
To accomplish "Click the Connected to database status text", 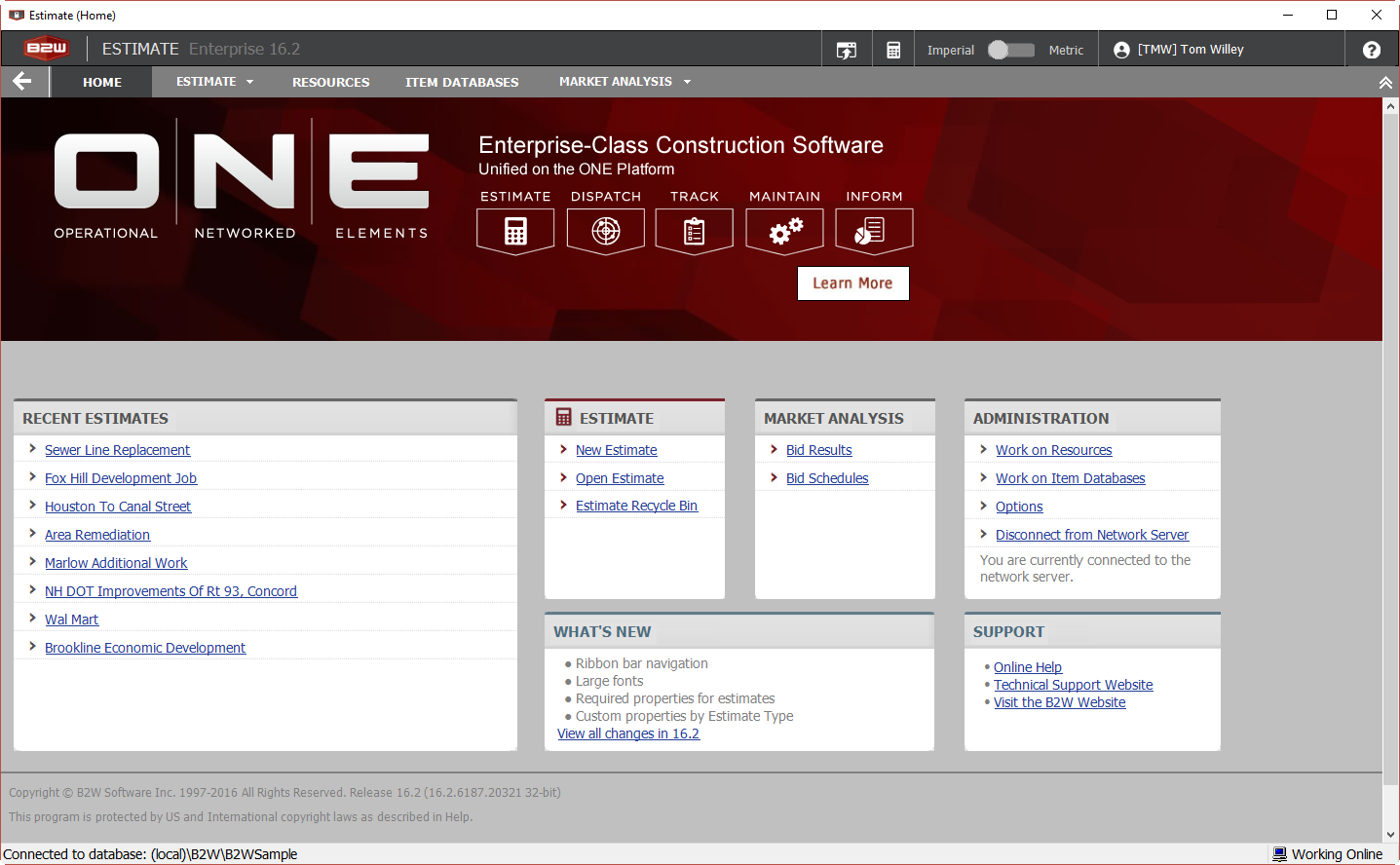I will coord(150,854).
